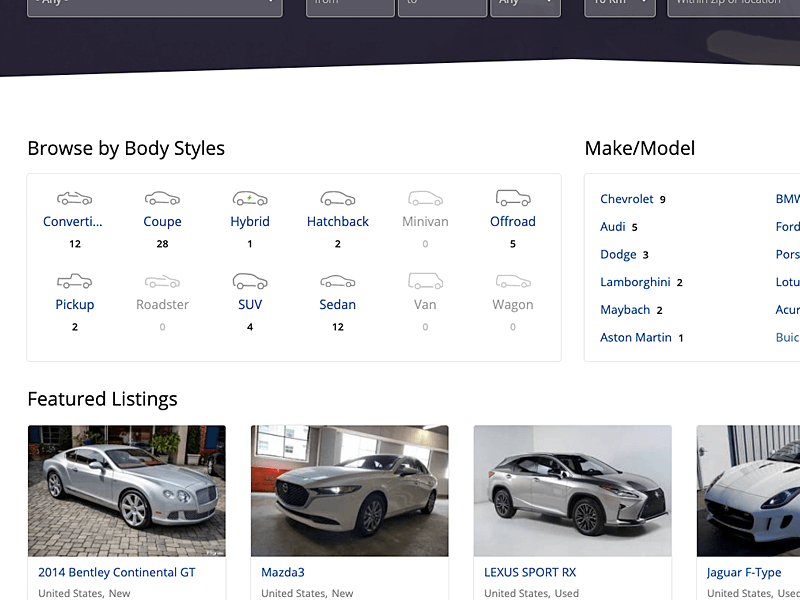
Task: Select the Sedan car icon
Action: click(338, 281)
